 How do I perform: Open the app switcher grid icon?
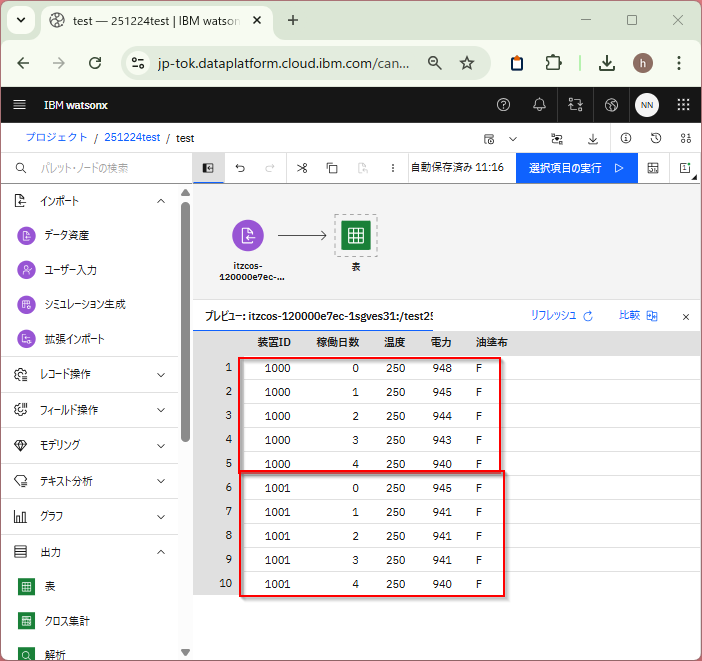(683, 105)
